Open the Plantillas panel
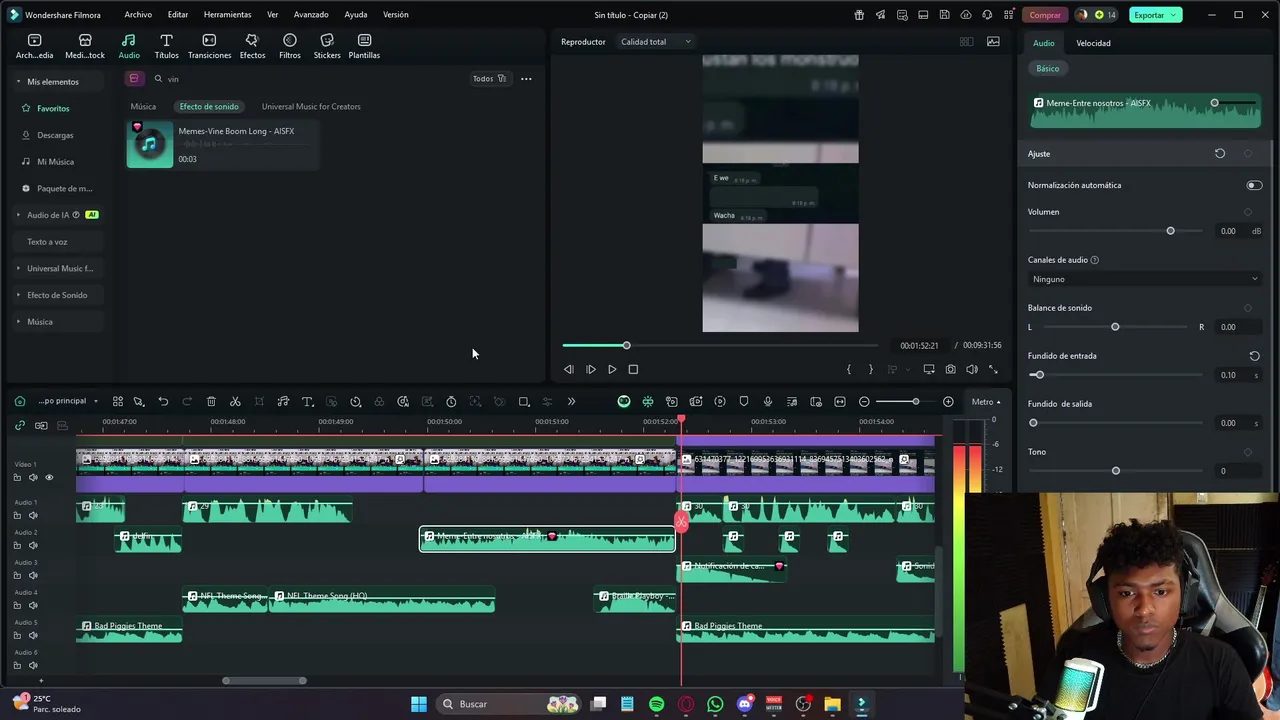Screen dimensions: 1280x720 coord(364,46)
